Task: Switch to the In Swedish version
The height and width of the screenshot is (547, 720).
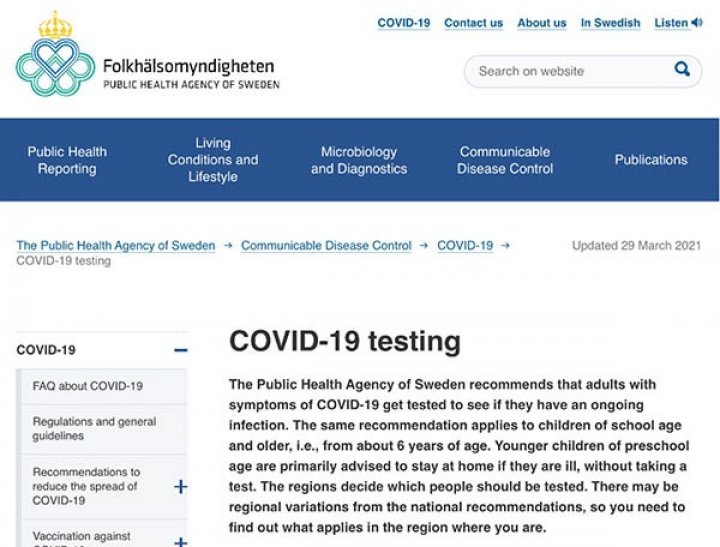Action: coord(610,23)
